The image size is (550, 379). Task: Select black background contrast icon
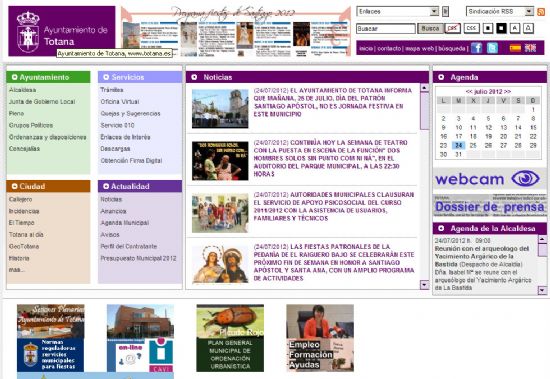point(501,28)
